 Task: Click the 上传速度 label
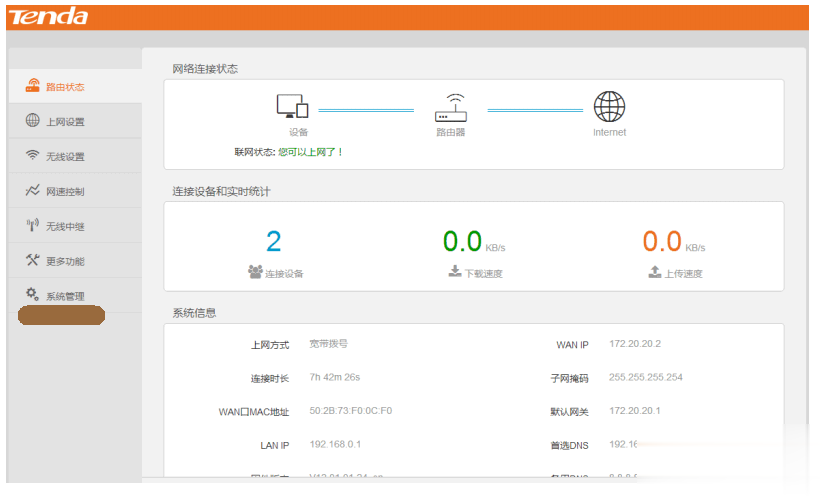[684, 273]
